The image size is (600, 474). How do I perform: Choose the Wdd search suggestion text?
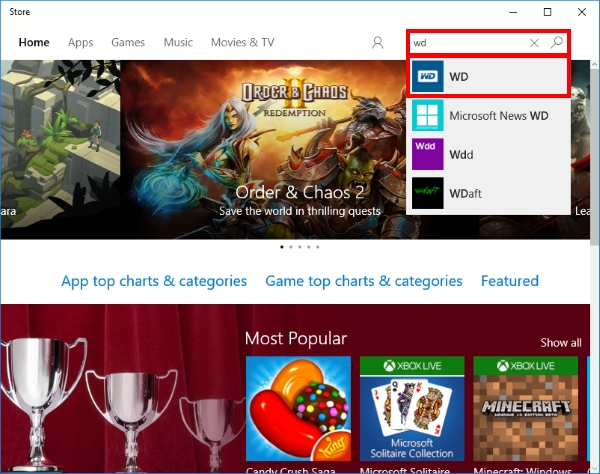(461, 155)
